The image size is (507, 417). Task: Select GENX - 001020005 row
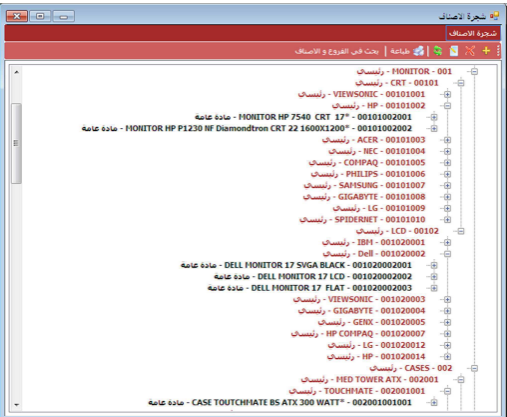pos(372,322)
